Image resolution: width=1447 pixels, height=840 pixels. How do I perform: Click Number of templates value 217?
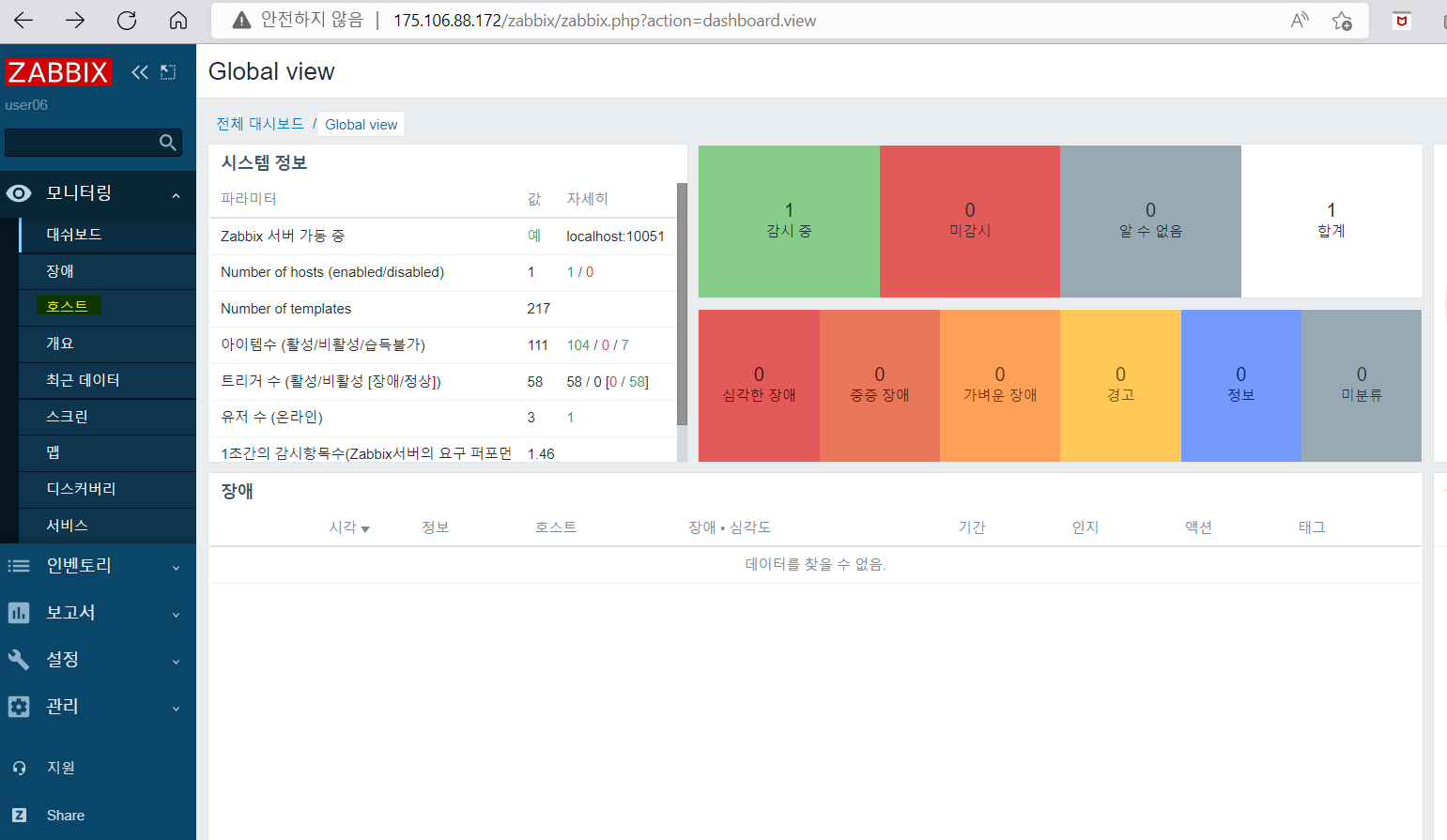tap(539, 309)
